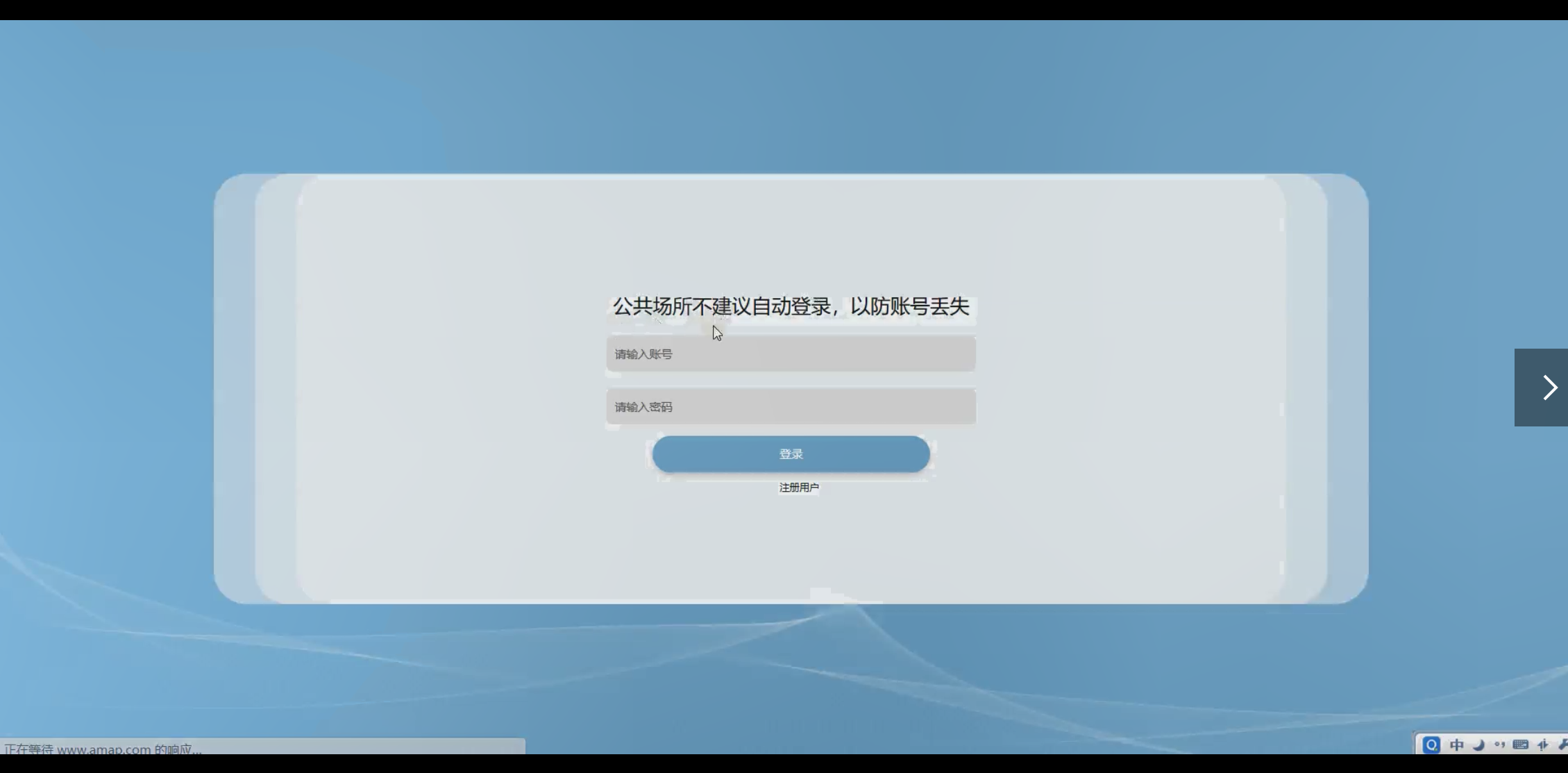Click the amap.com loading status message
The height and width of the screenshot is (773, 1568).
(104, 749)
